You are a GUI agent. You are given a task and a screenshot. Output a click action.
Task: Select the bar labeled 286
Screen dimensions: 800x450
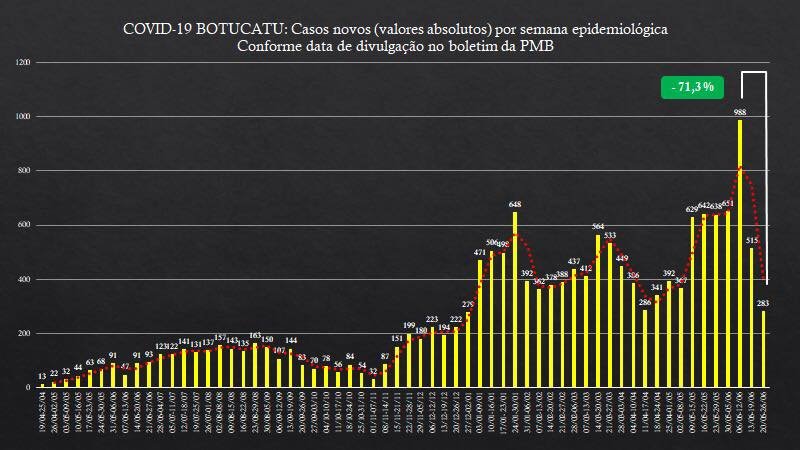[645, 348]
